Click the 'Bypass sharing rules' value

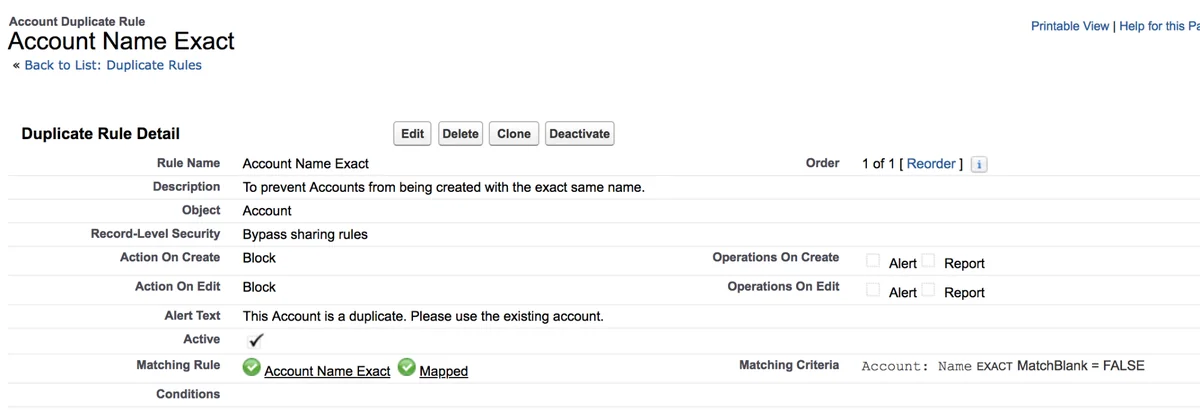pyautogui.click(x=305, y=234)
